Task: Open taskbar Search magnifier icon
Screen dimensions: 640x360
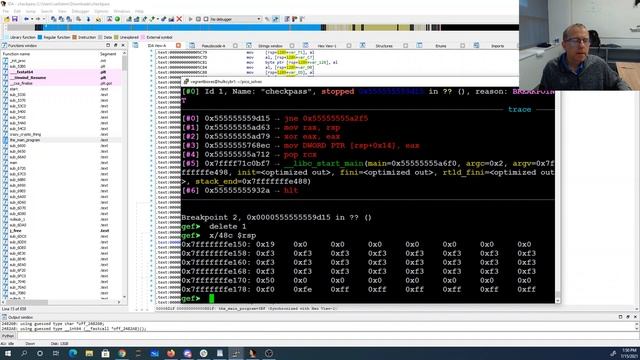Action: pyautogui.click(x=24, y=353)
